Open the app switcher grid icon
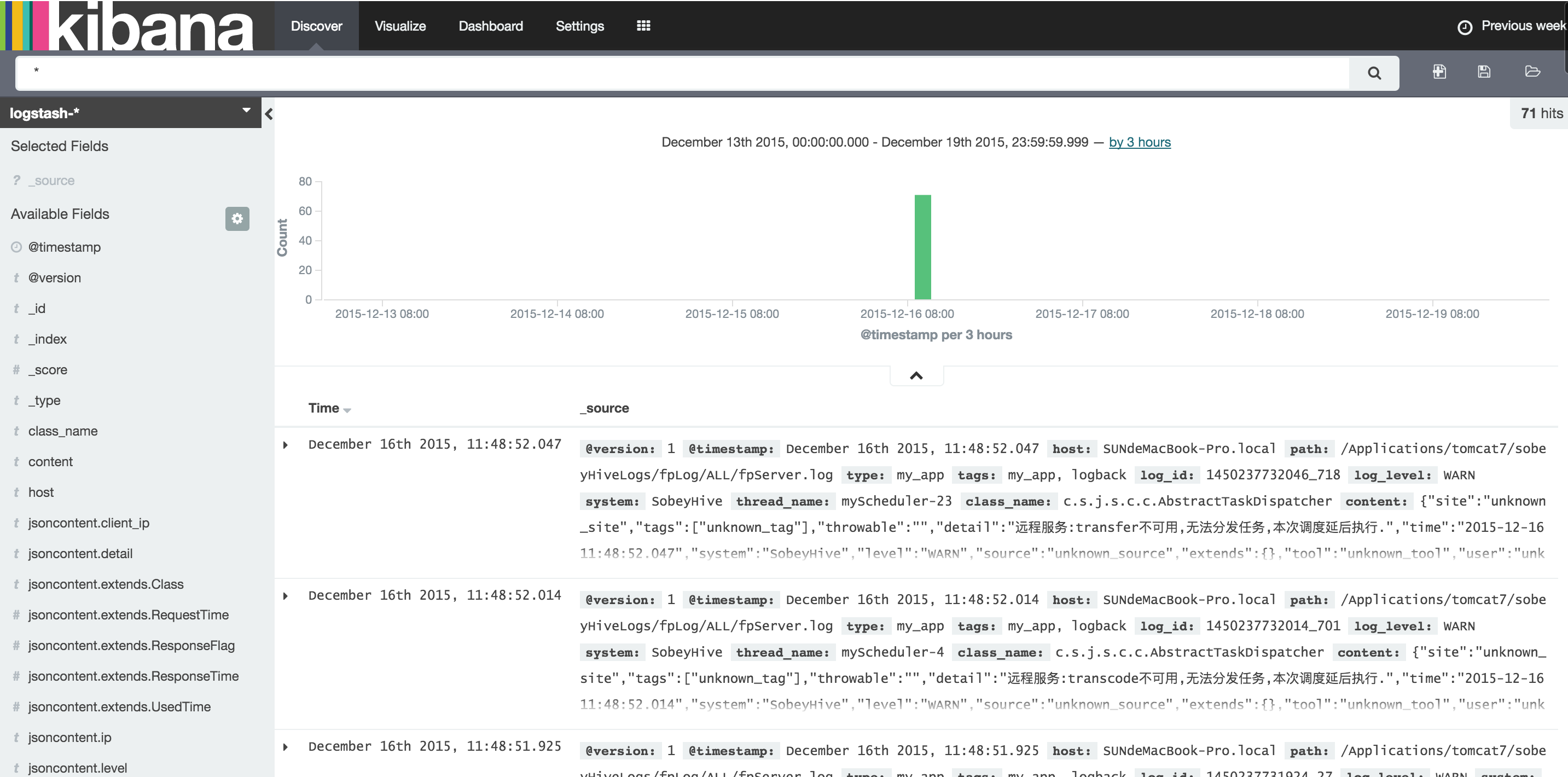 click(643, 26)
